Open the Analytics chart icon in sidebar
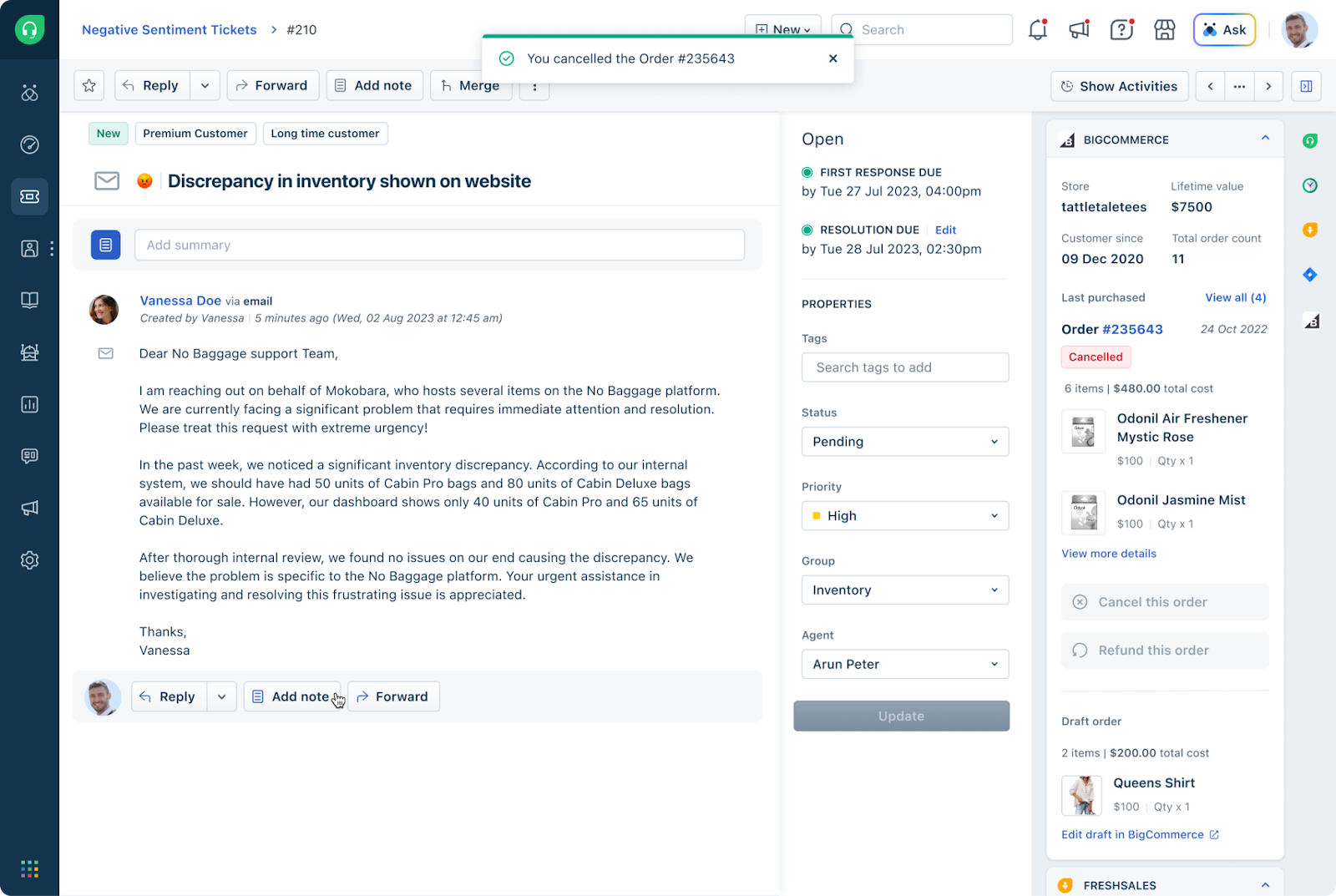1336x896 pixels. 29,404
